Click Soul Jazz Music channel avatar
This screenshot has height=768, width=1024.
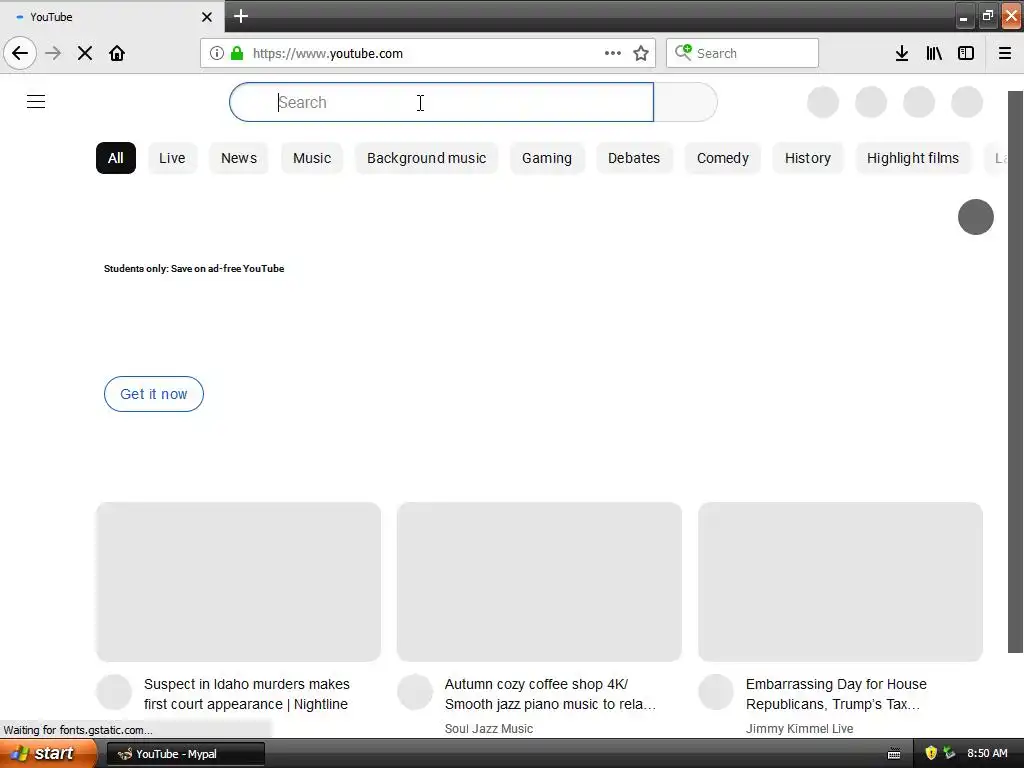pyautogui.click(x=415, y=692)
